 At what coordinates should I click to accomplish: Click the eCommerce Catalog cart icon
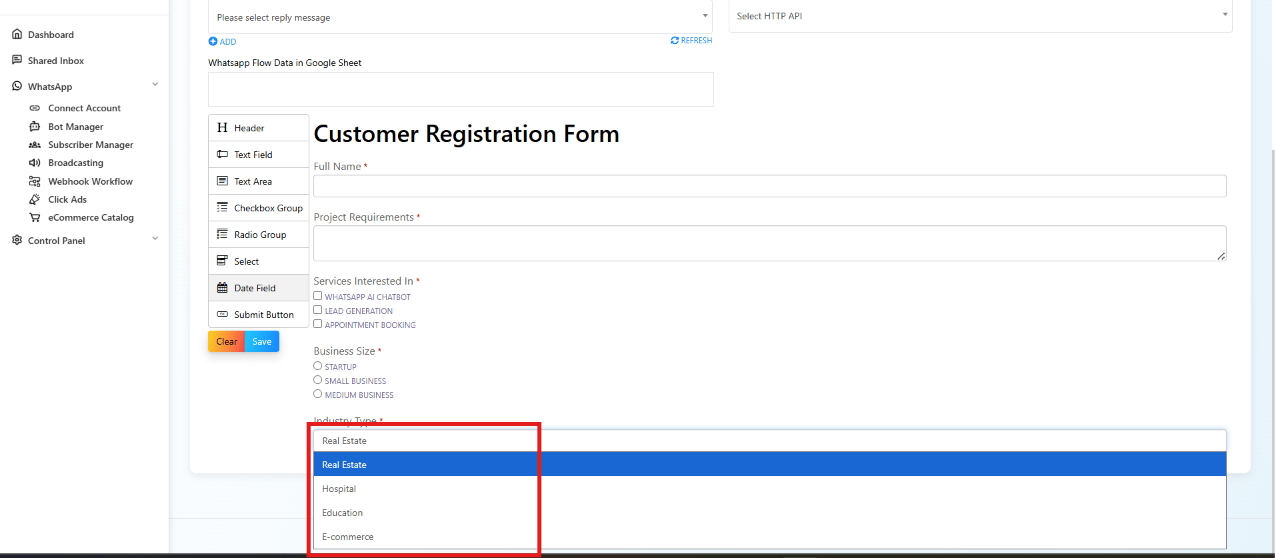click(35, 218)
